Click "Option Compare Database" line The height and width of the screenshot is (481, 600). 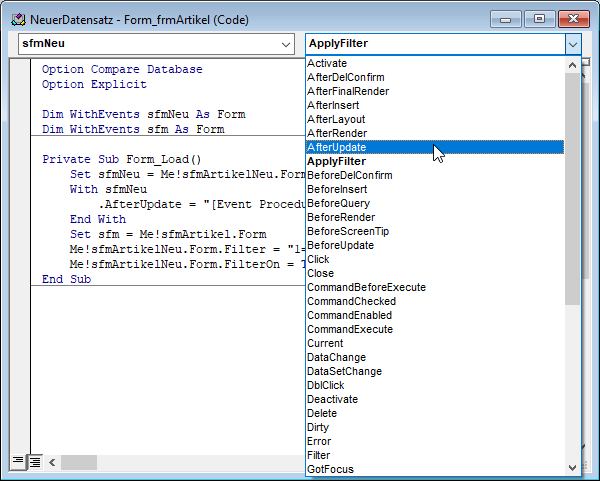point(122,69)
